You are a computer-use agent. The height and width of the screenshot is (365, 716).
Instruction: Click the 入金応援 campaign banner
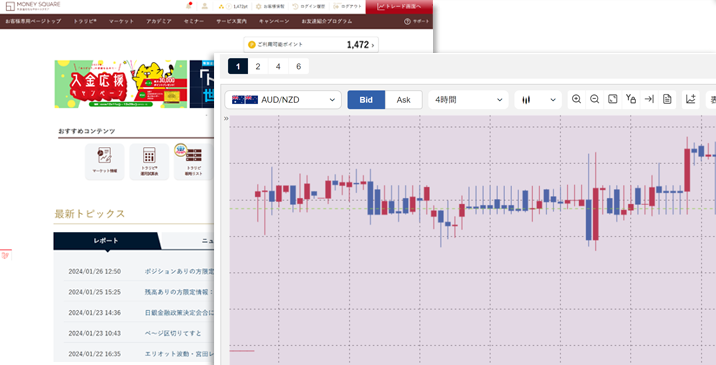click(121, 84)
